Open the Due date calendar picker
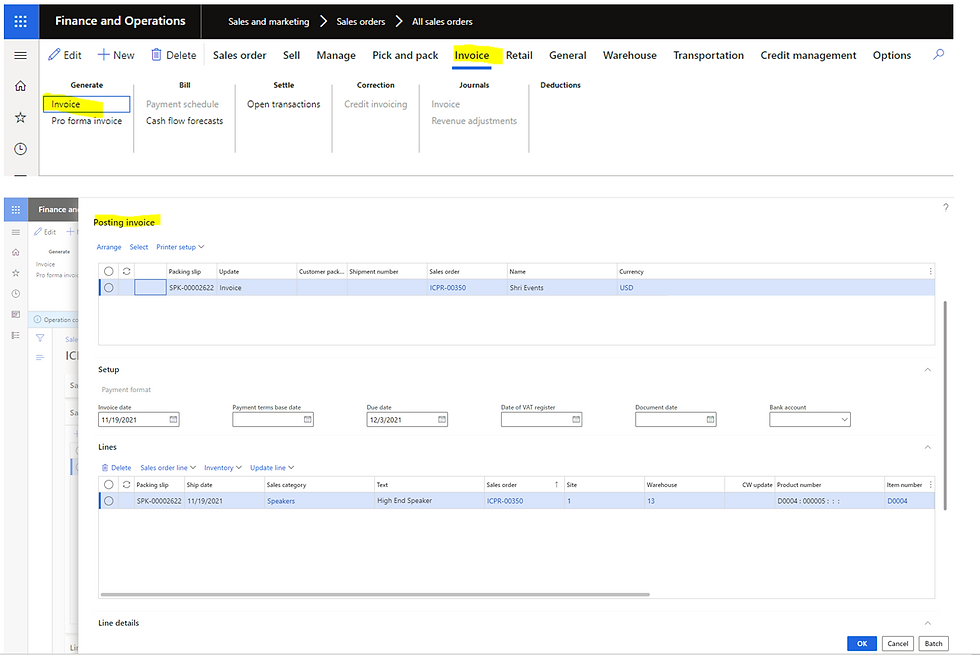The width and height of the screenshot is (980, 655). (x=442, y=419)
